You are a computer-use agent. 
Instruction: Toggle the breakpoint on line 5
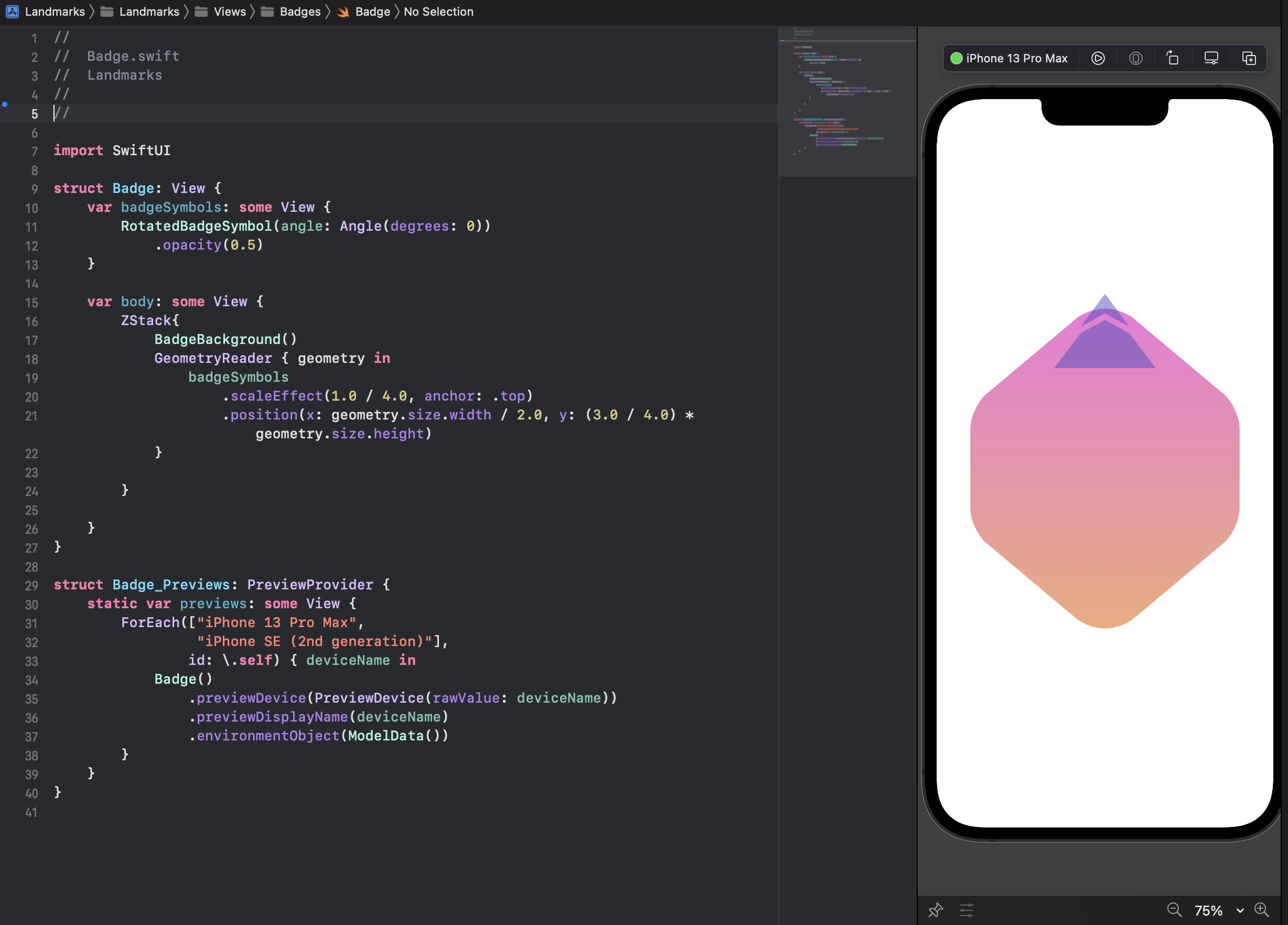coord(5,104)
